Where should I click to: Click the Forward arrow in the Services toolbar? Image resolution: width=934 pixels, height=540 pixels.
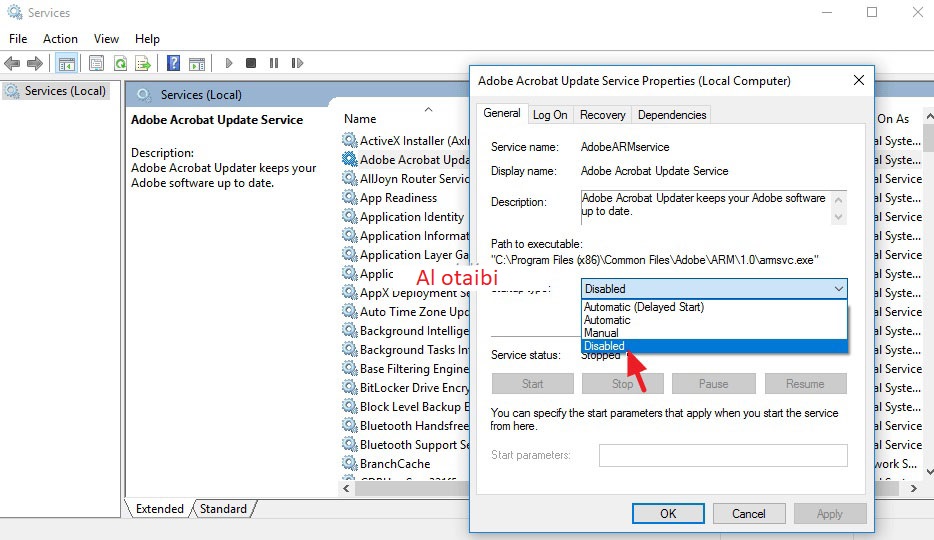35,63
